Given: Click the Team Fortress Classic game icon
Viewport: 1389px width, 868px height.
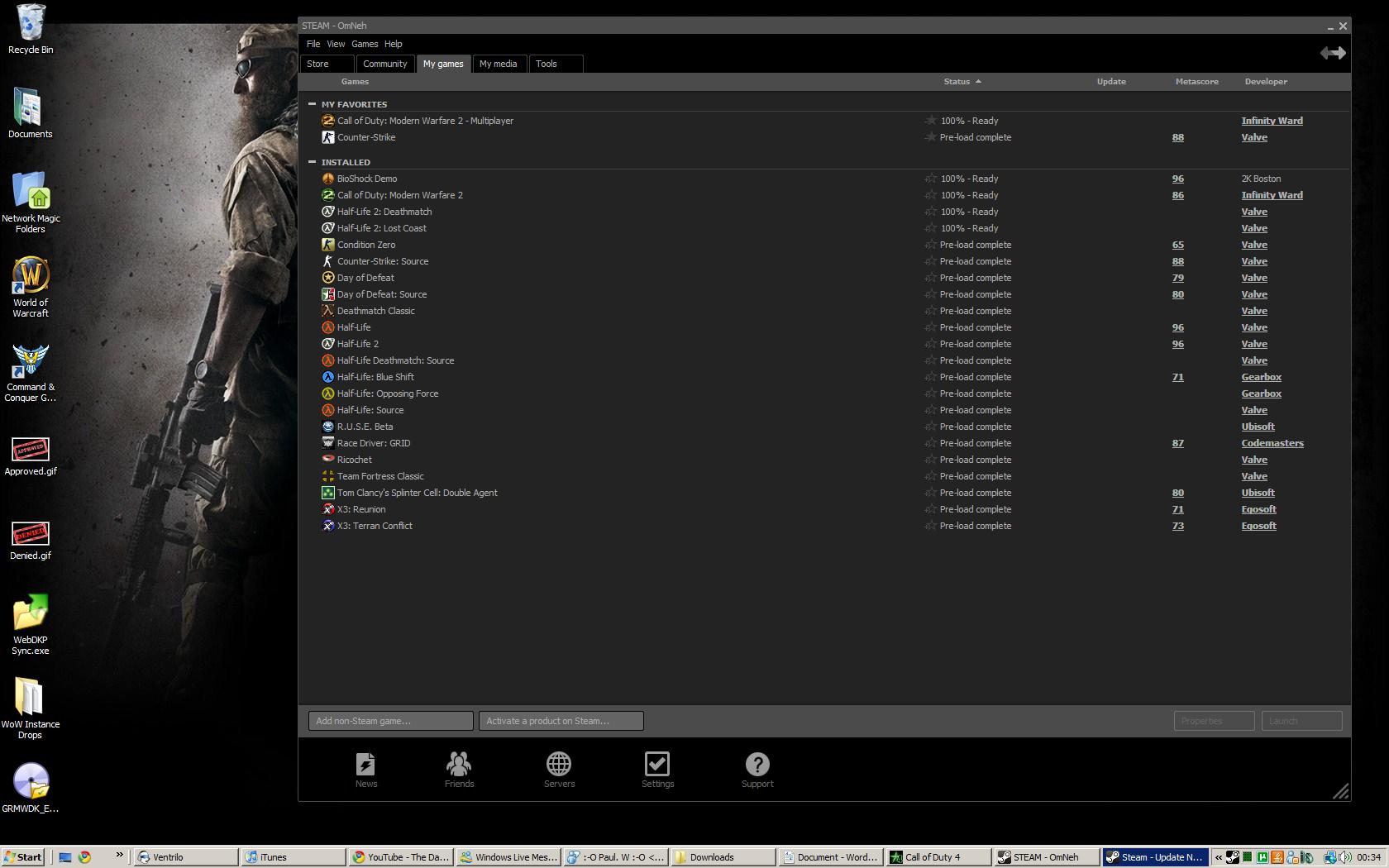Looking at the screenshot, I should [328, 476].
